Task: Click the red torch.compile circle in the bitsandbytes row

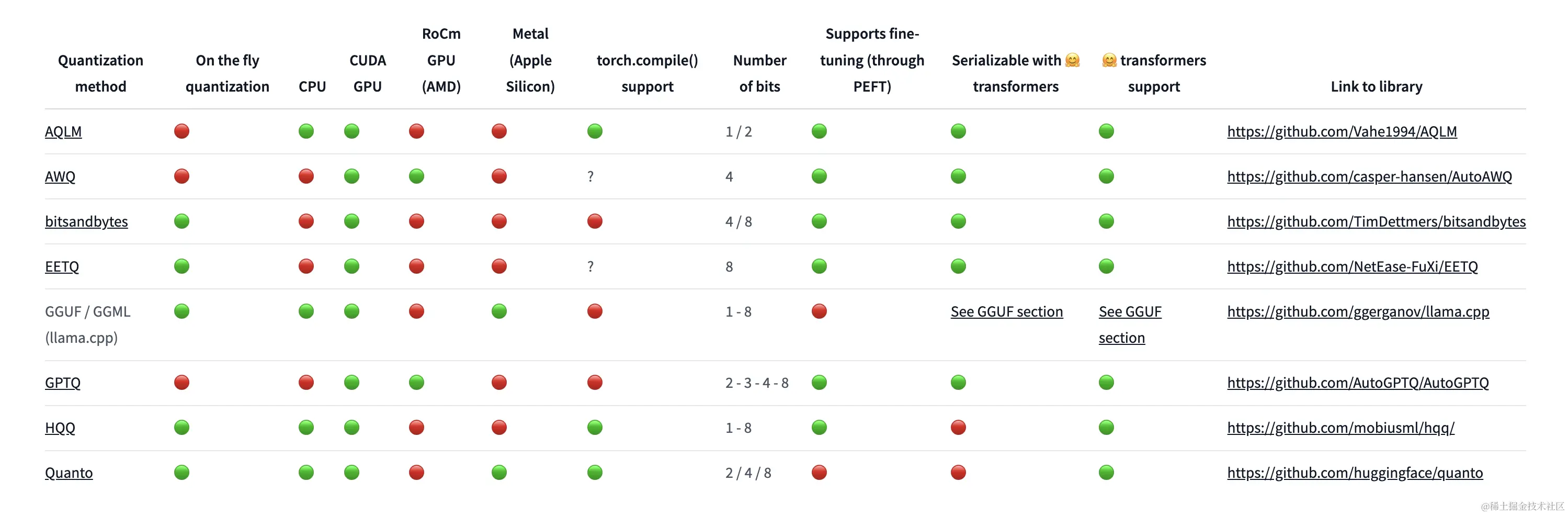Action: [x=595, y=221]
